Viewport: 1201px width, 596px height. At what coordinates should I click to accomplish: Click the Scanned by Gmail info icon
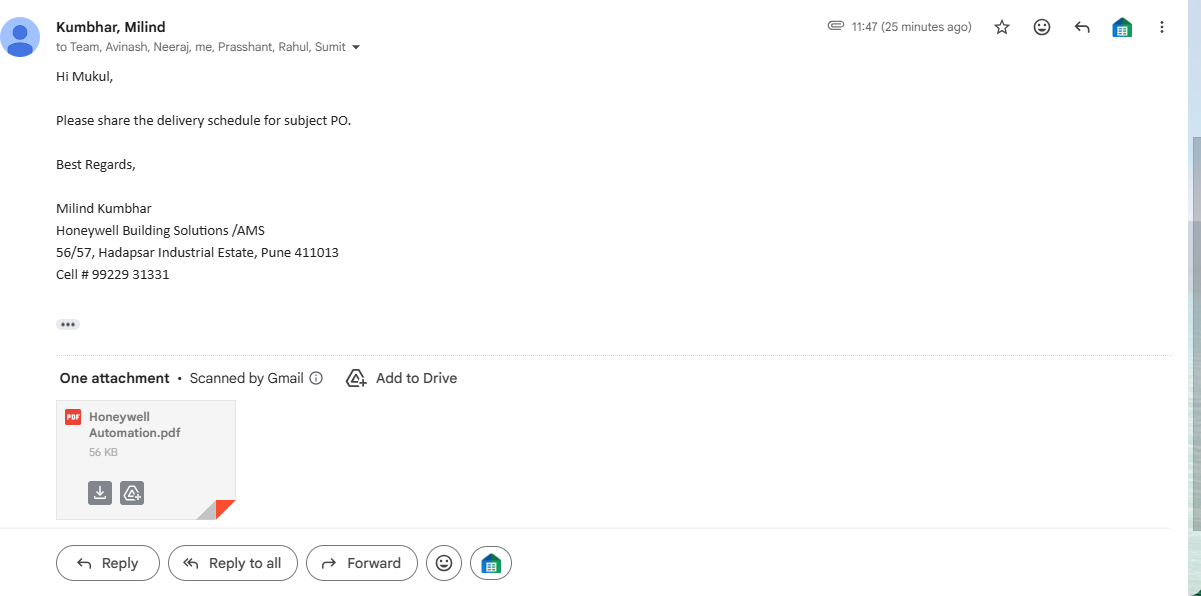pos(316,378)
